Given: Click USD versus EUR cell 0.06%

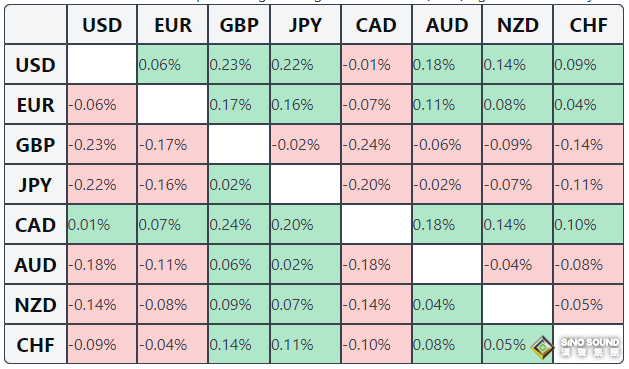Looking at the screenshot, I should pos(172,65).
